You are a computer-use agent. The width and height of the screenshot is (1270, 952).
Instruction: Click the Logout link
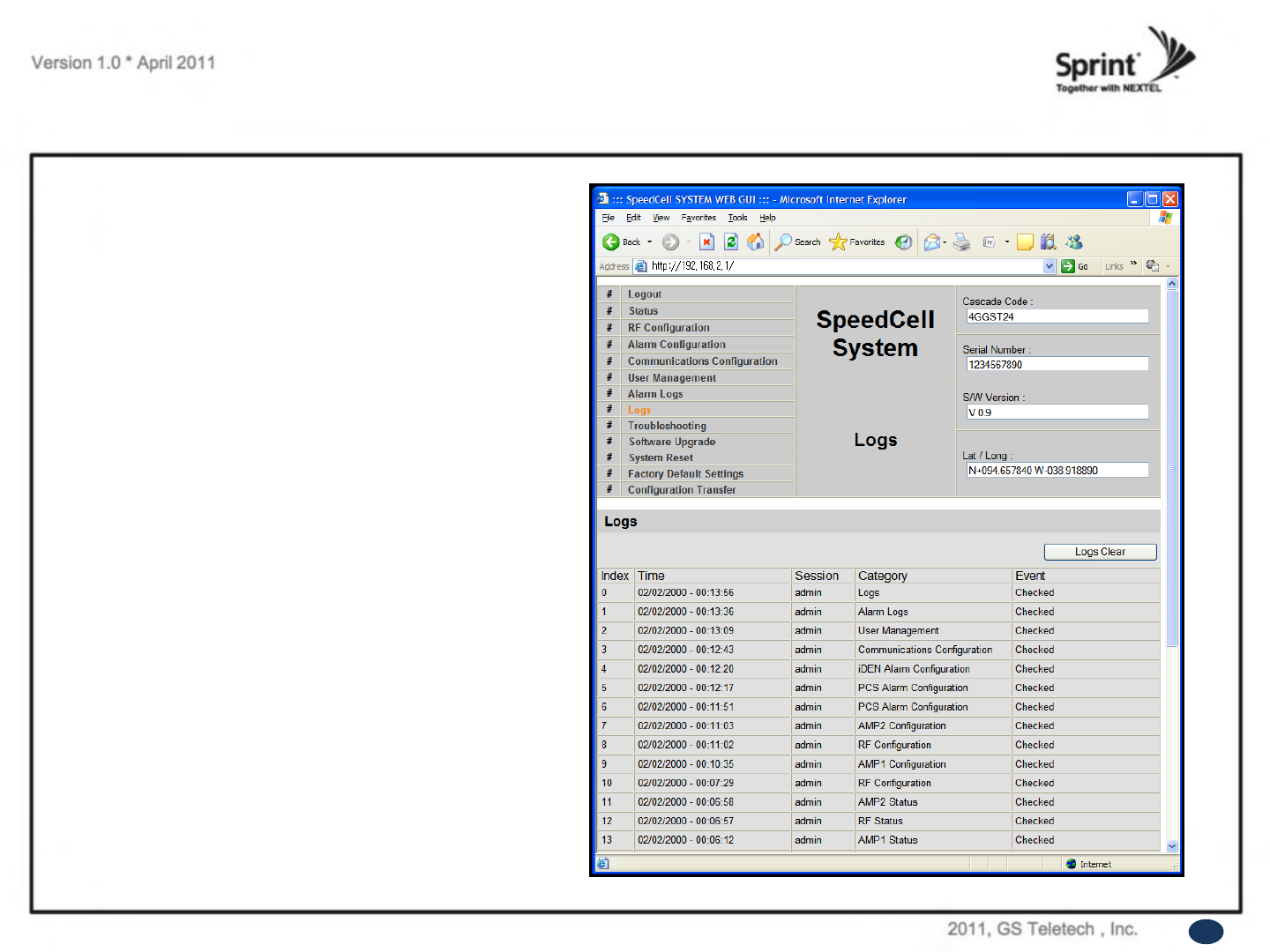pos(645,294)
